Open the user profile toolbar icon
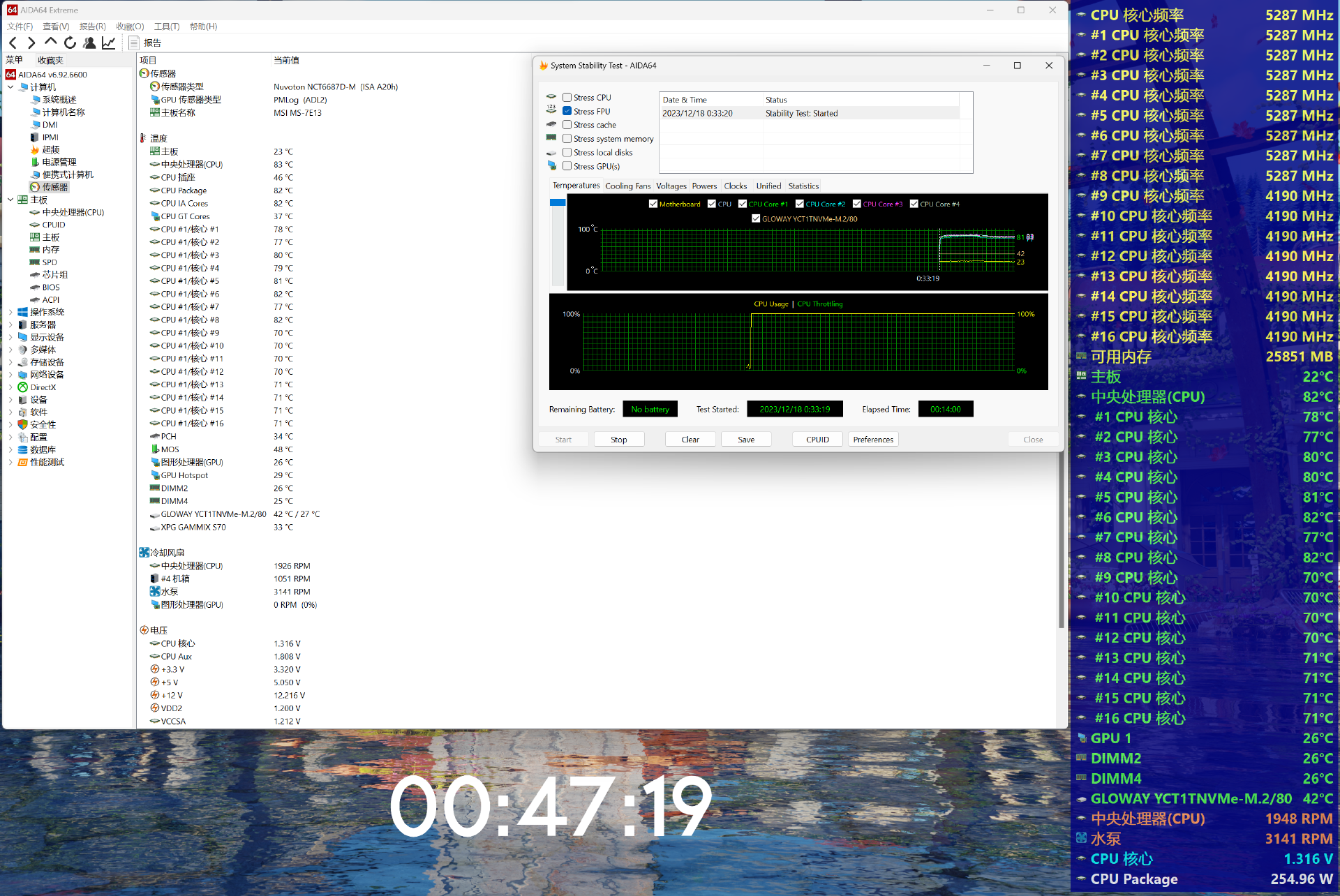This screenshot has height=896, width=1340. [x=89, y=43]
